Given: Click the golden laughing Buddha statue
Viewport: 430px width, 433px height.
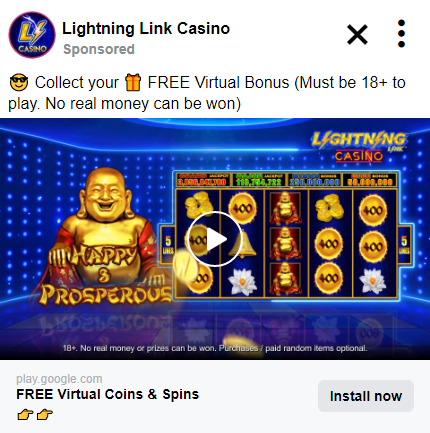Looking at the screenshot, I should click(x=105, y=213).
